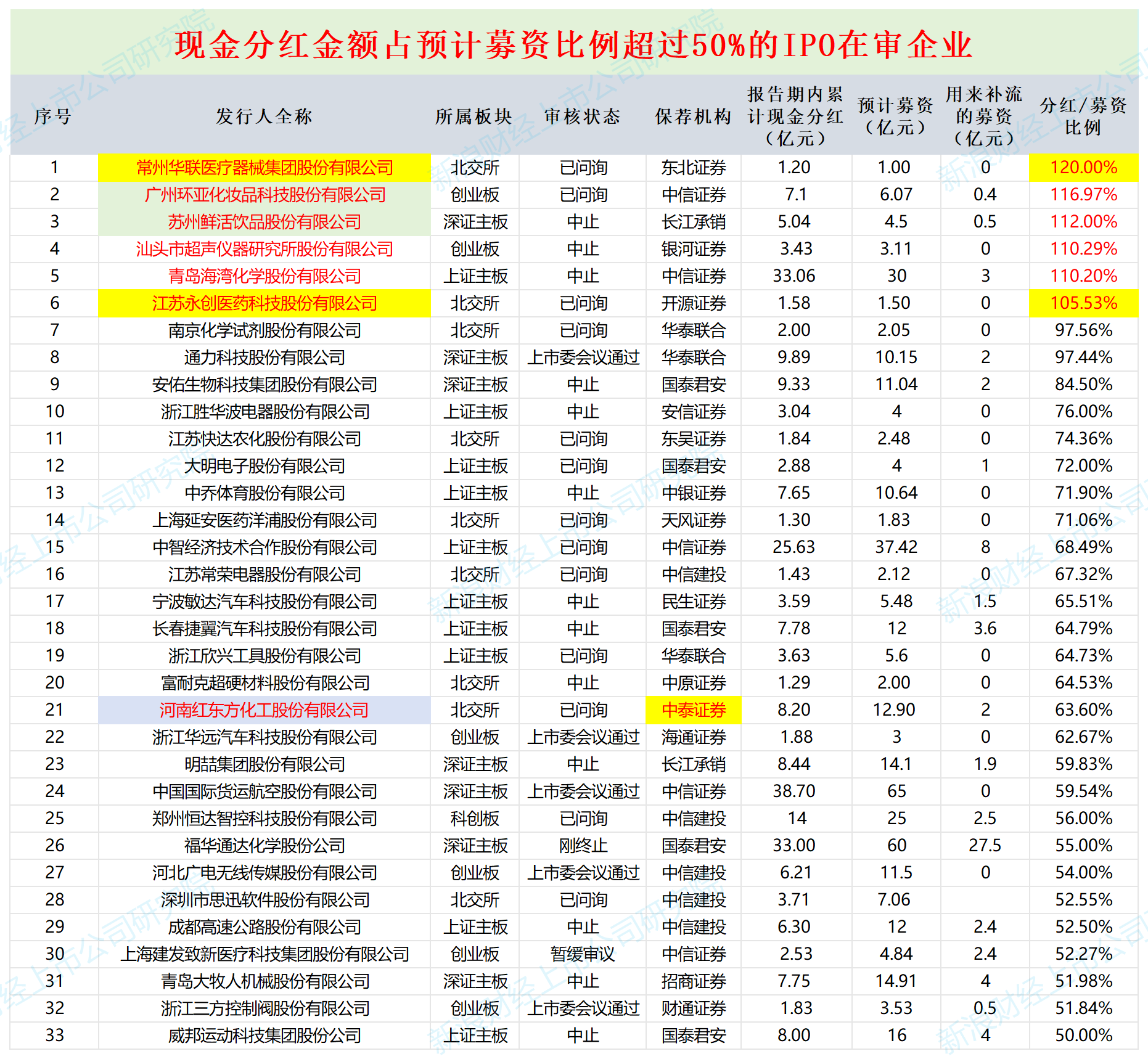1148x1059 pixels.
Task: Select the 38.70 cash dividend value
Action: pos(794,791)
